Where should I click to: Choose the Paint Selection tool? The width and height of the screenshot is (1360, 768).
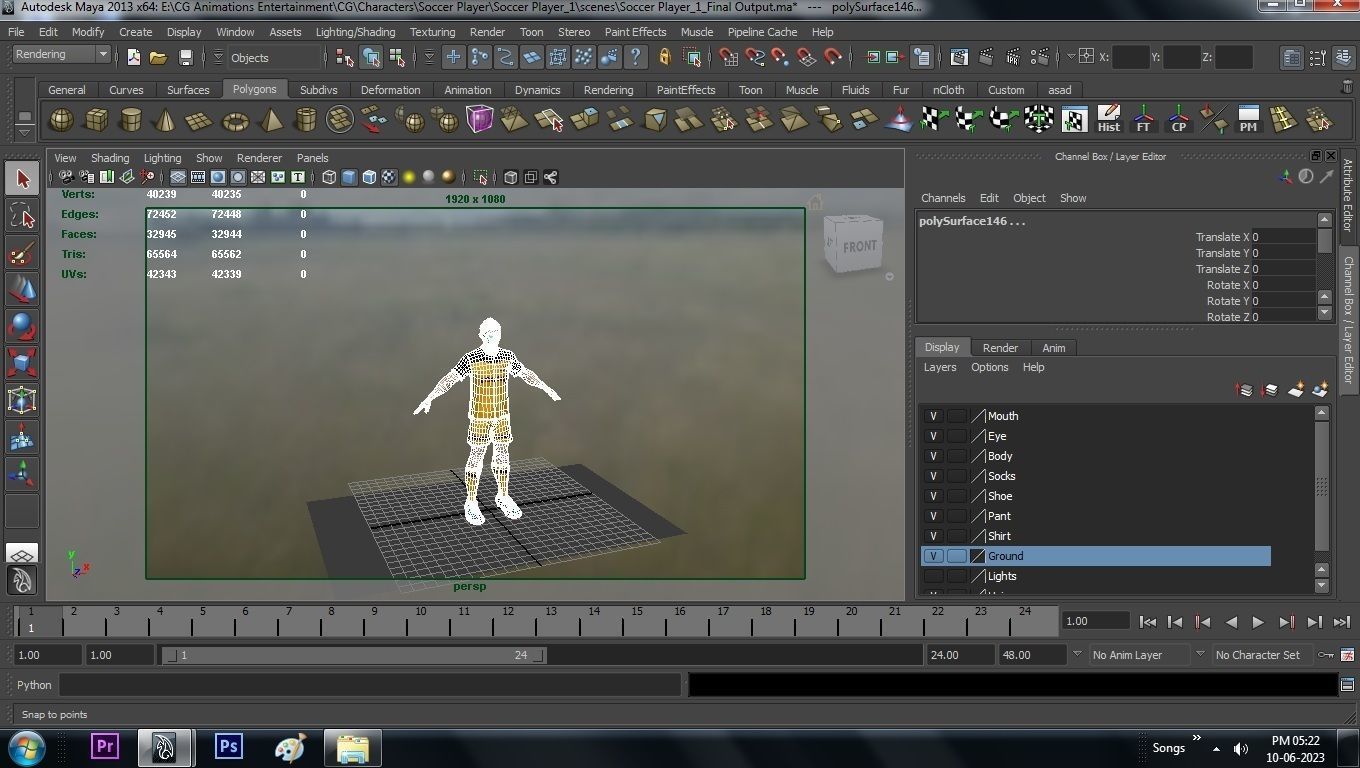pyautogui.click(x=22, y=253)
